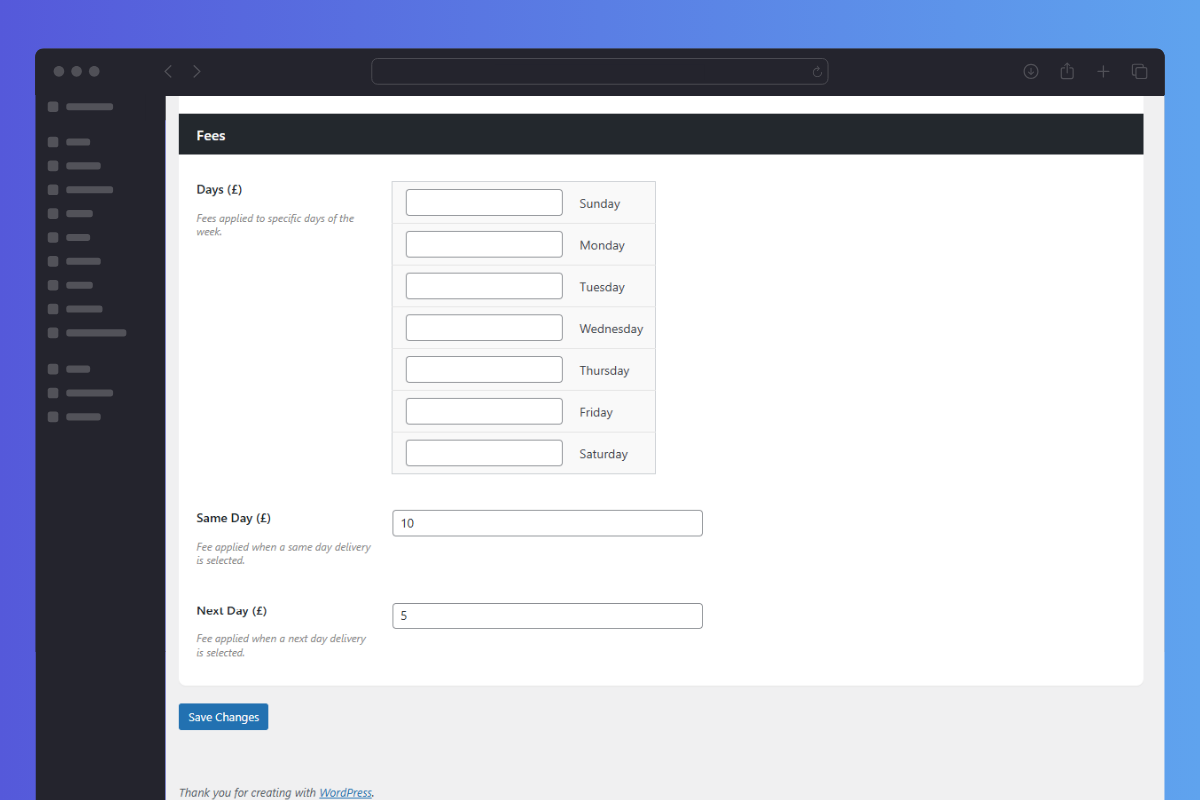The height and width of the screenshot is (800, 1200).
Task: Click the back navigation arrow
Action: pyautogui.click(x=168, y=71)
